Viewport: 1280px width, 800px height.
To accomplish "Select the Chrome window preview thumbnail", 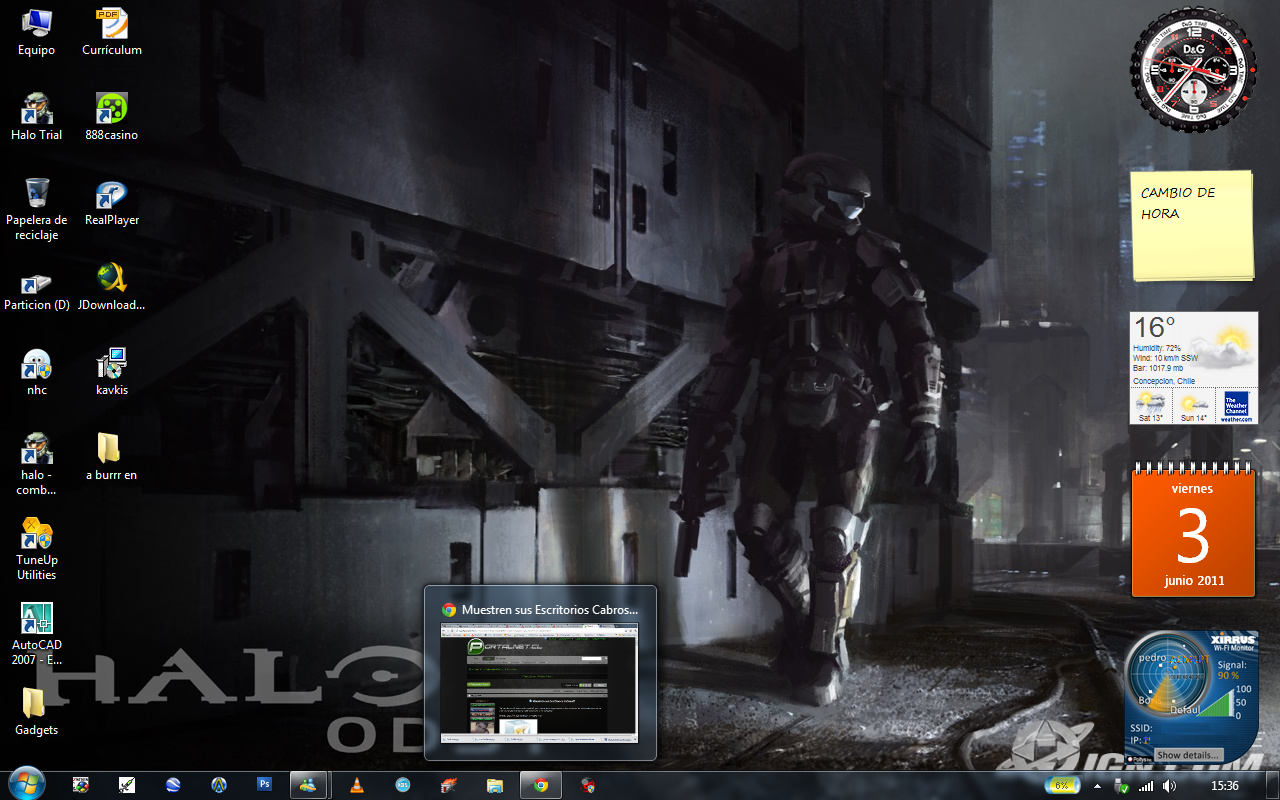I will click(539, 682).
